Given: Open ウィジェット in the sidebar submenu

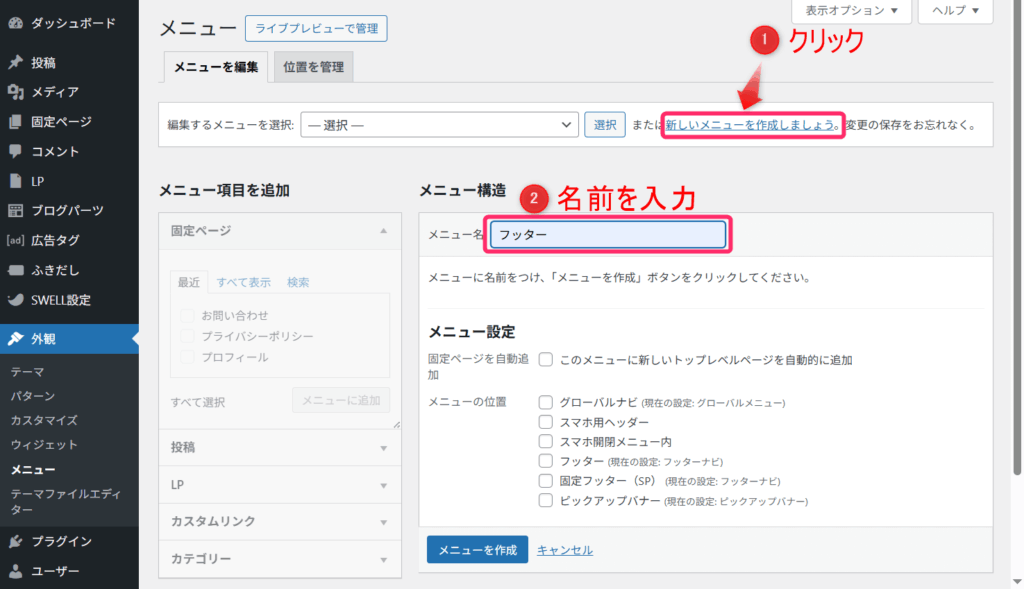Looking at the screenshot, I should tap(44, 445).
